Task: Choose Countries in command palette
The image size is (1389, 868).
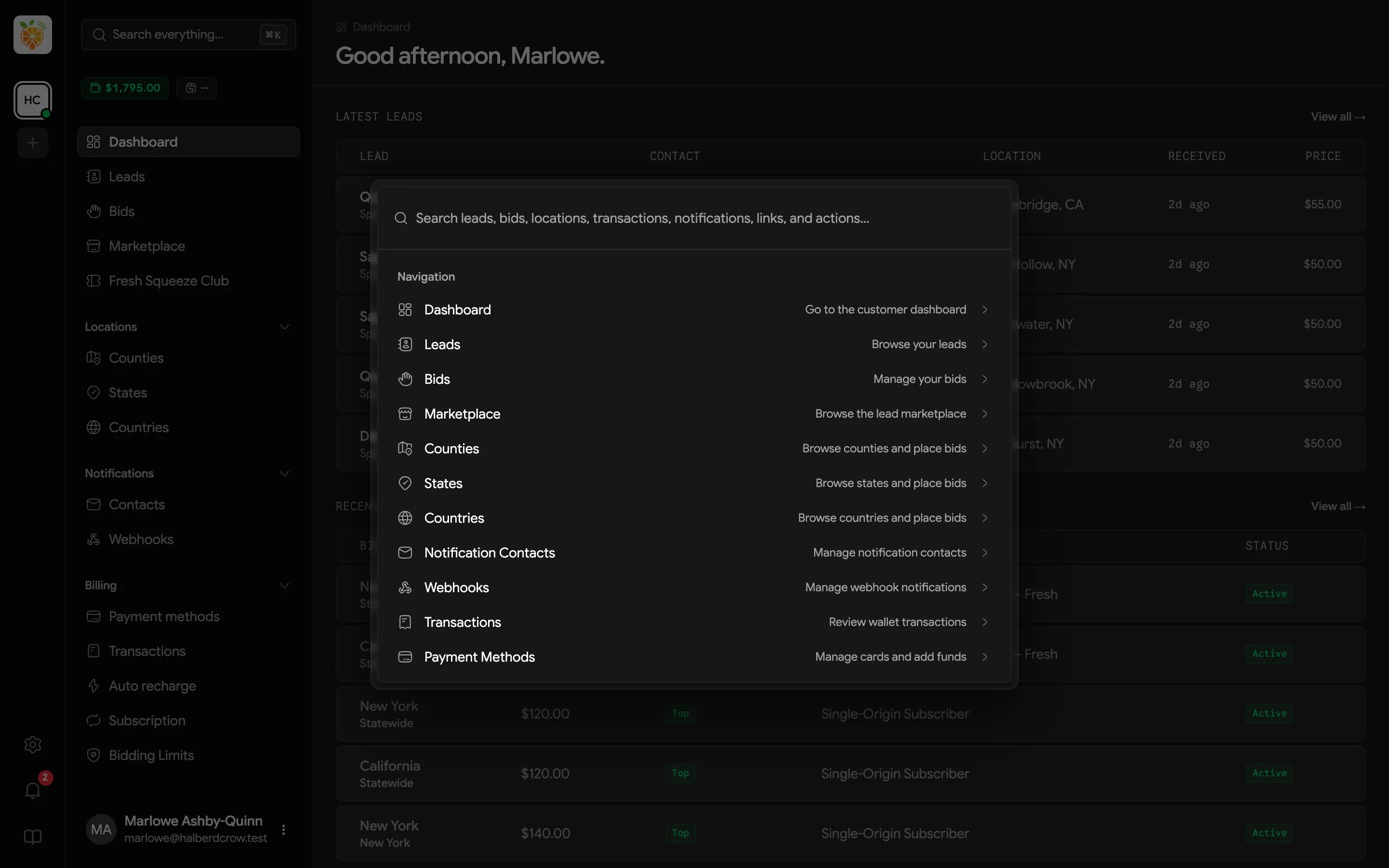Action: click(x=694, y=518)
